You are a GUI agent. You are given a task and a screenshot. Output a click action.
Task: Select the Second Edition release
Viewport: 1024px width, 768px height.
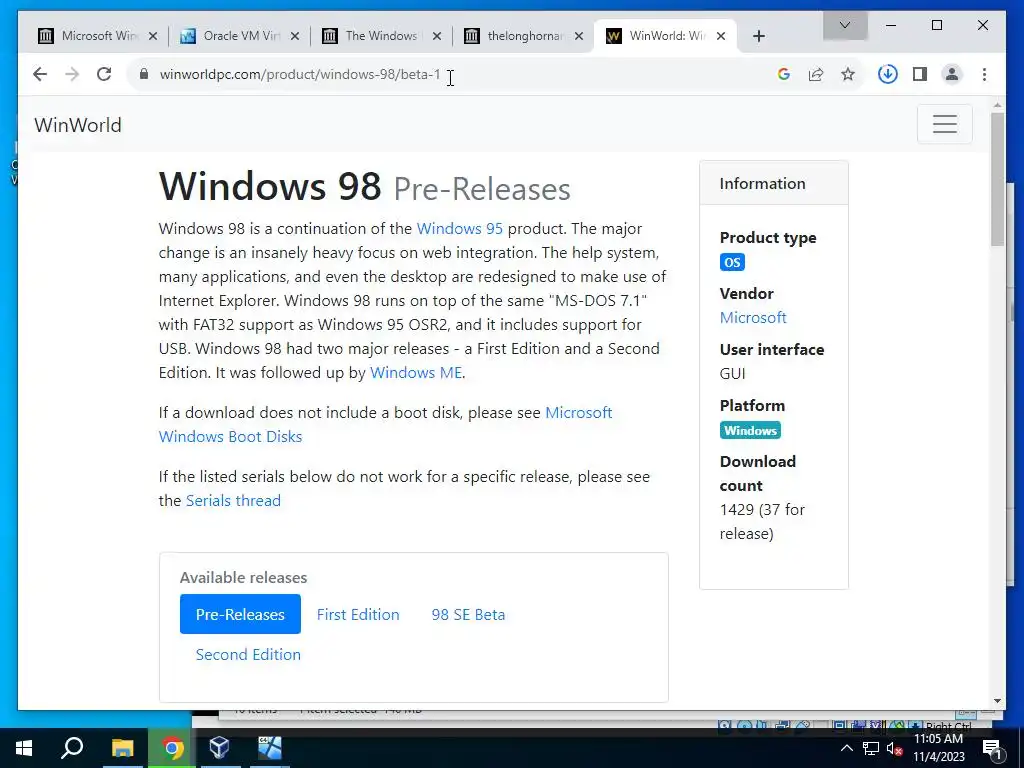(x=248, y=654)
